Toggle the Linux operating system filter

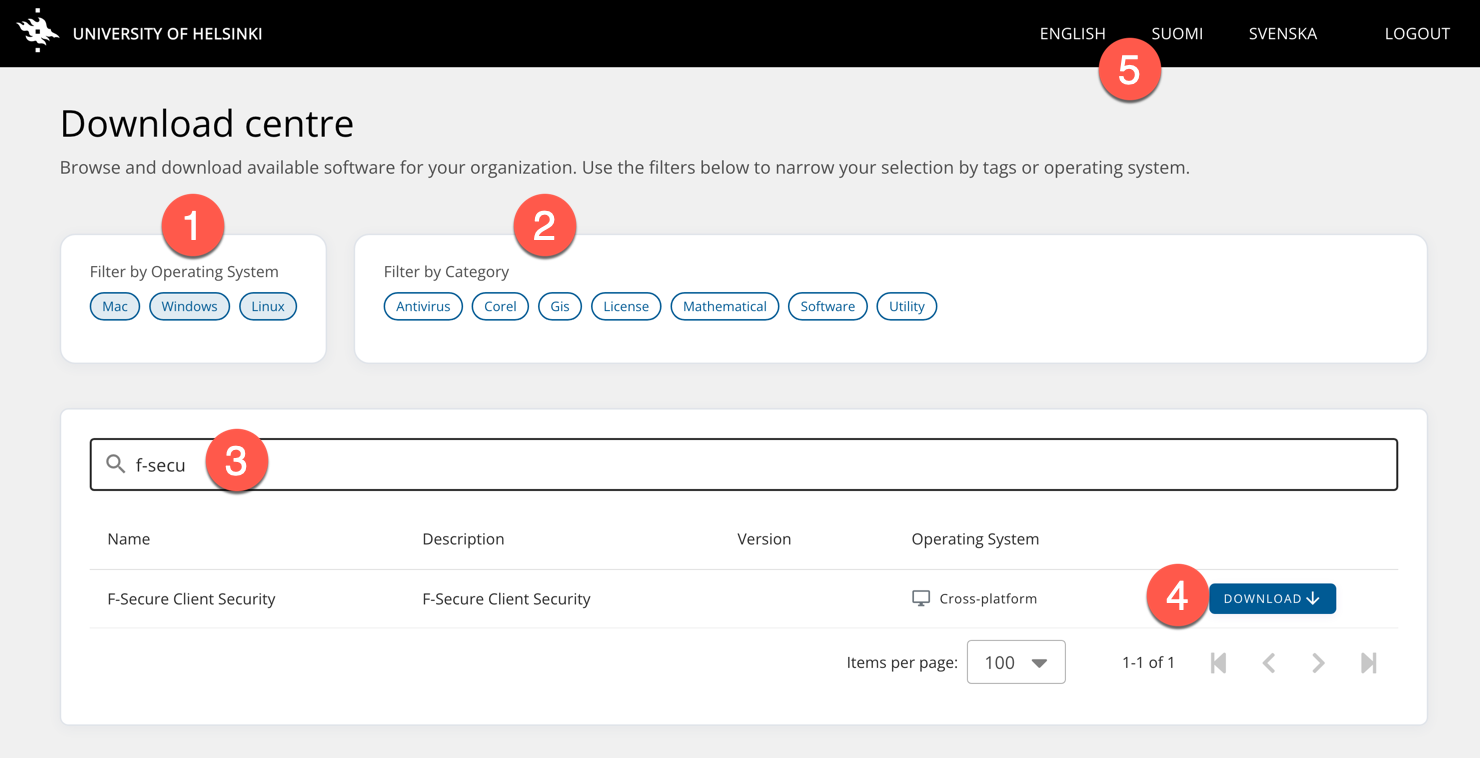tap(268, 306)
